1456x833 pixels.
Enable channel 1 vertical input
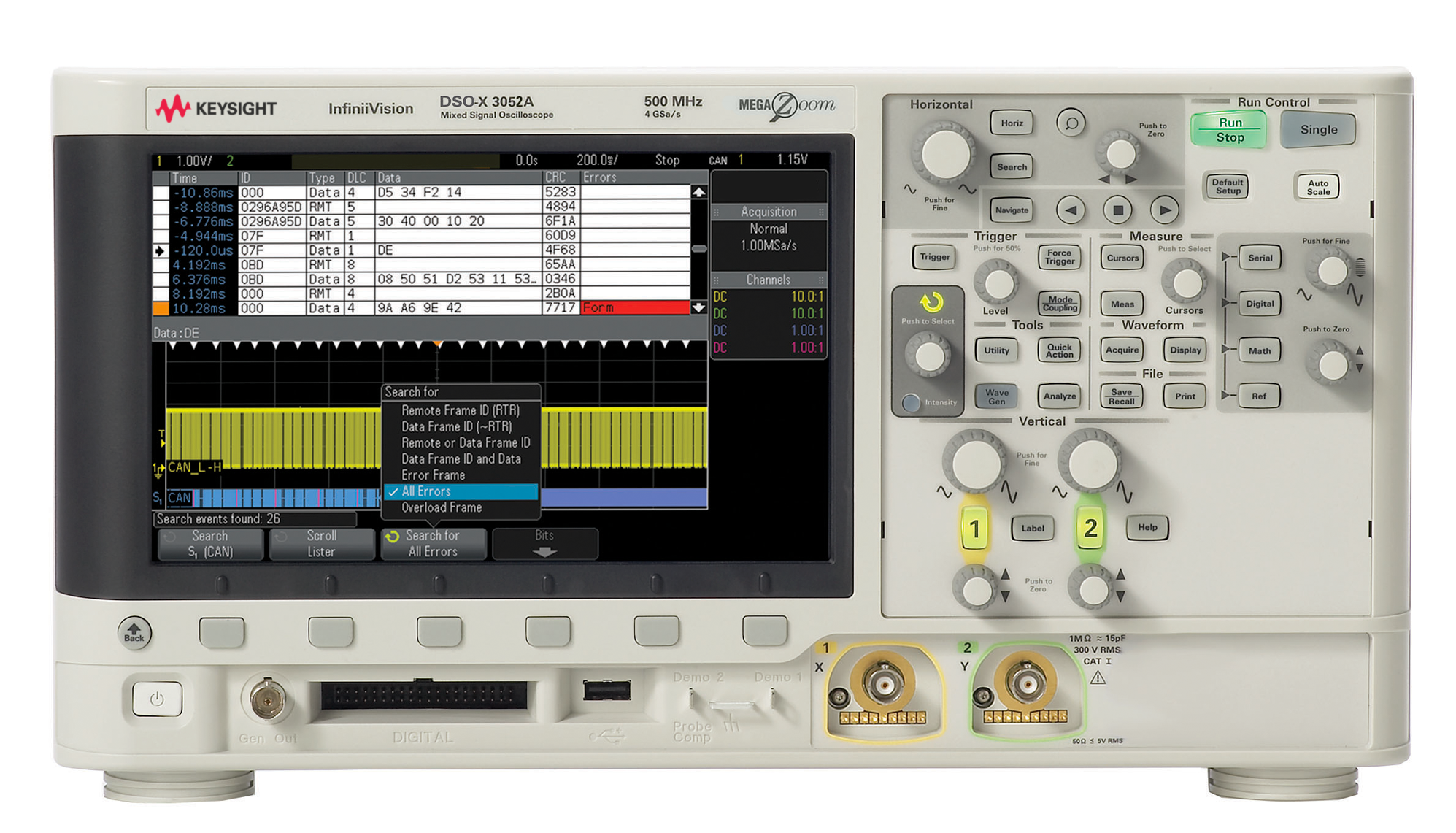click(x=977, y=527)
